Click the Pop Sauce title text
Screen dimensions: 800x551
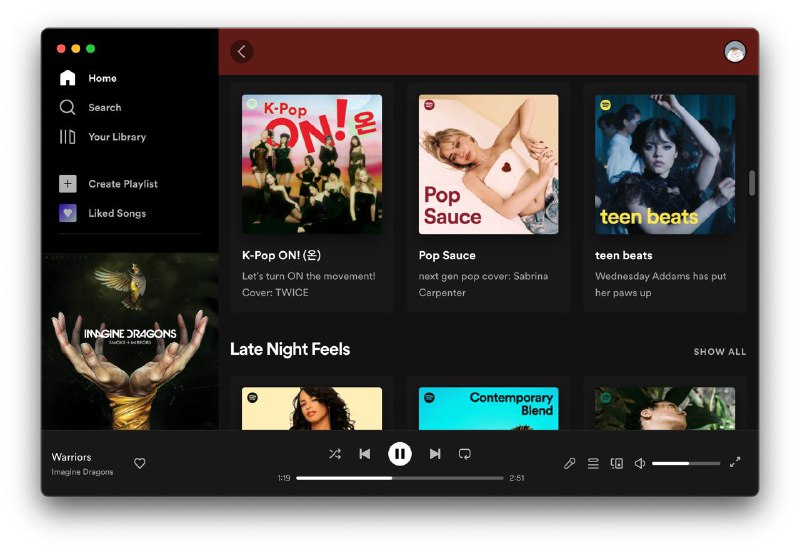(447, 255)
